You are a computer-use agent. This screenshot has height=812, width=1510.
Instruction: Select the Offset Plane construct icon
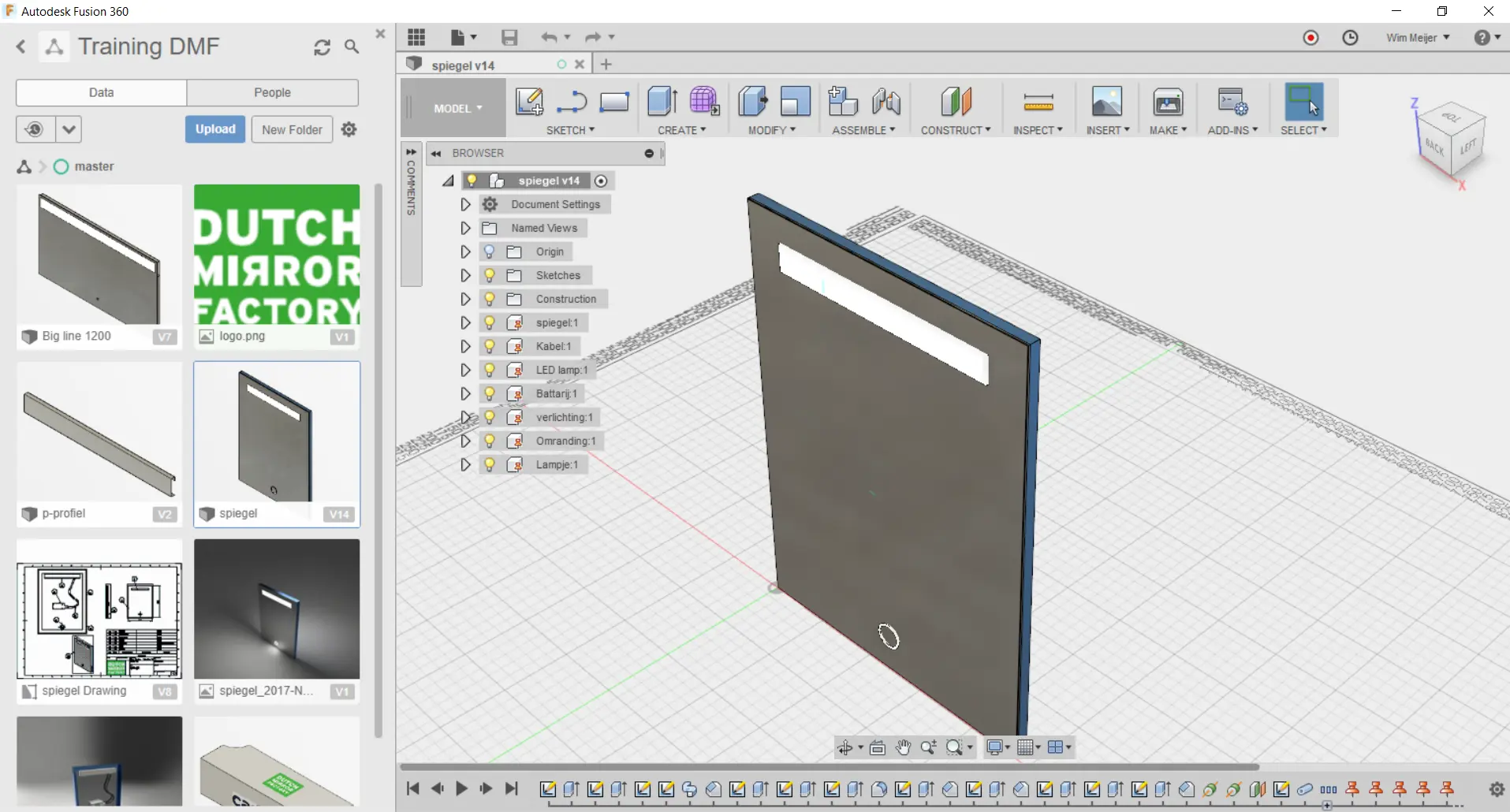click(956, 102)
